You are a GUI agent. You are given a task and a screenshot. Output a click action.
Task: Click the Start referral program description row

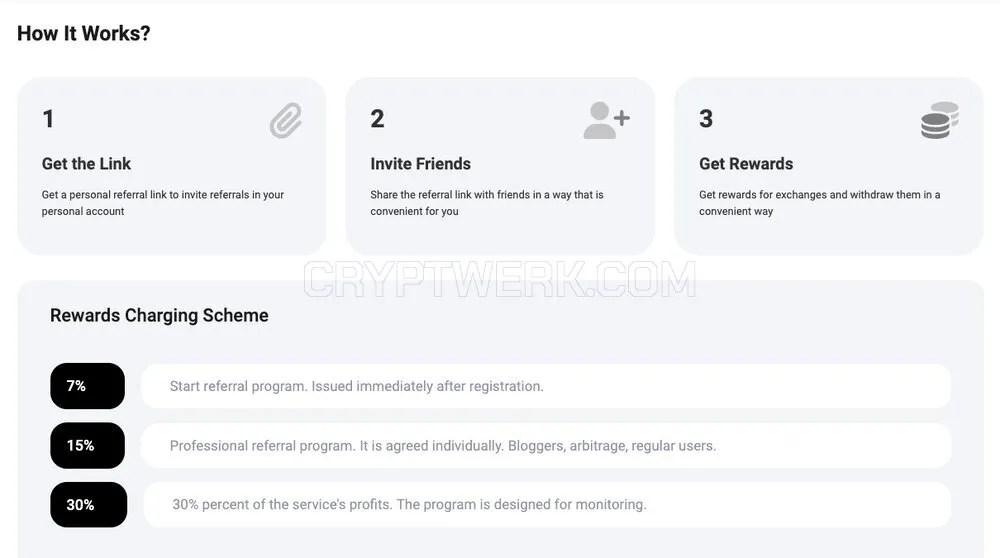[x=546, y=386]
